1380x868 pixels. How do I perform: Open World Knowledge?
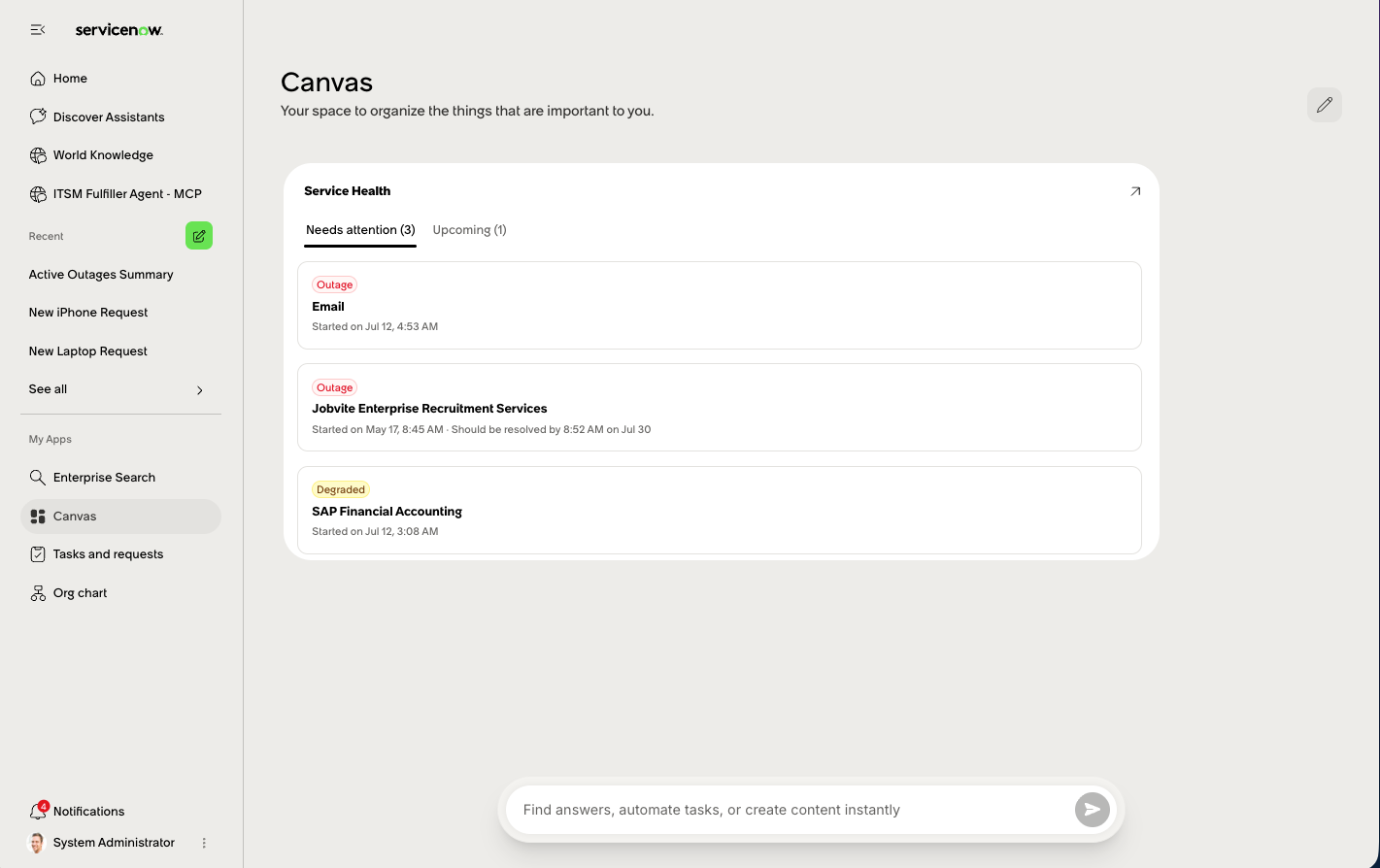[120, 155]
